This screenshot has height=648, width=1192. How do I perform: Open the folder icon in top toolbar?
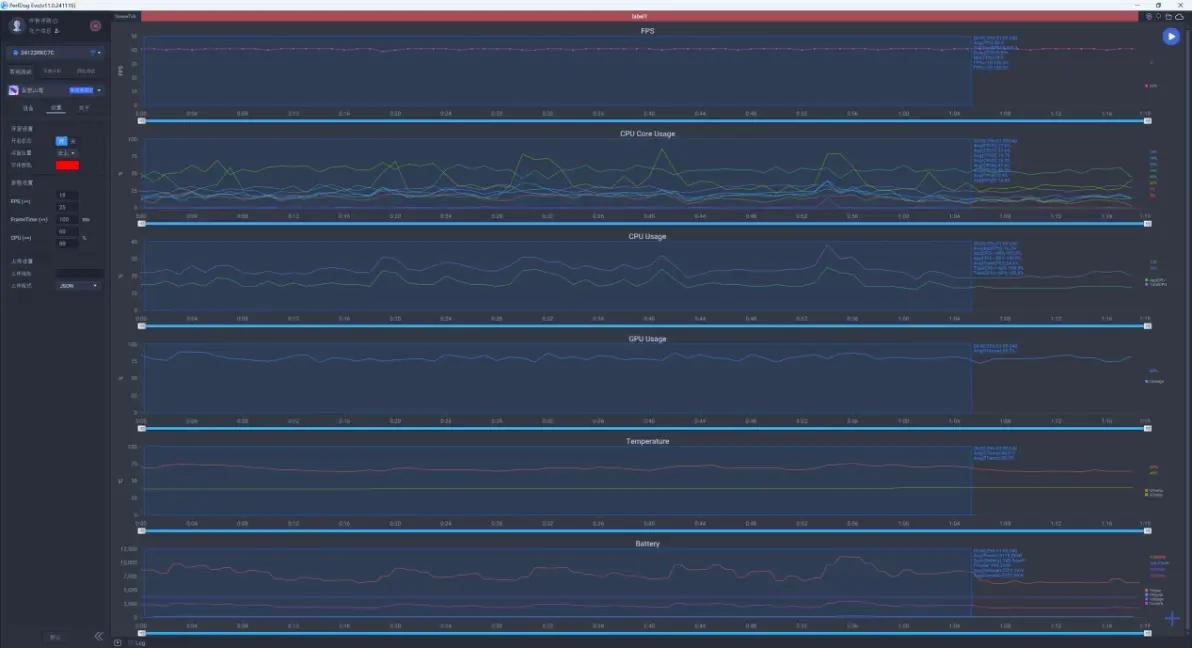coord(1168,16)
